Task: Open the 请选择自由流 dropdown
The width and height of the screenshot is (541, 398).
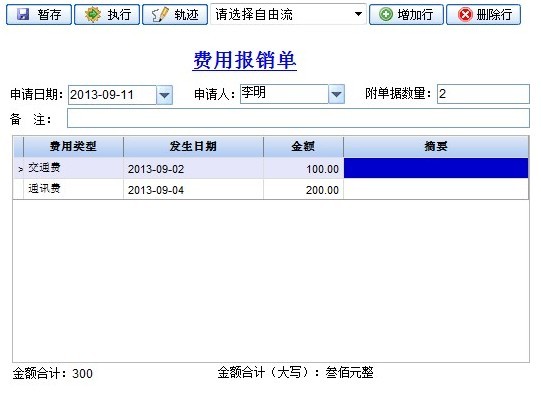Action: pyautogui.click(x=288, y=14)
